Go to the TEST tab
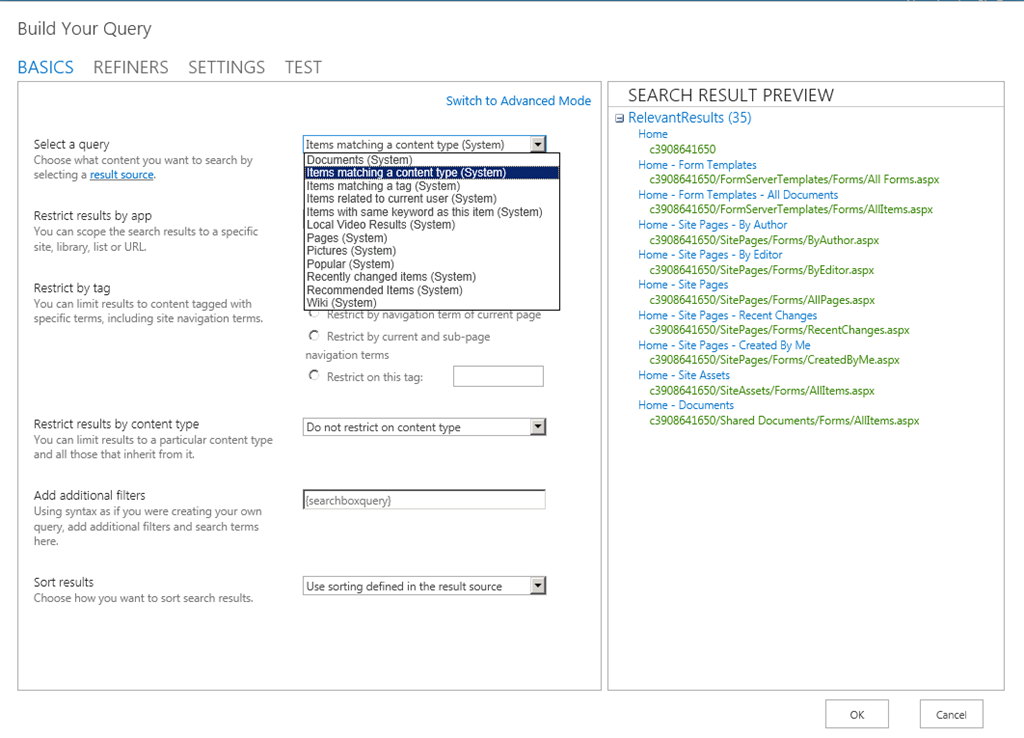 [303, 67]
